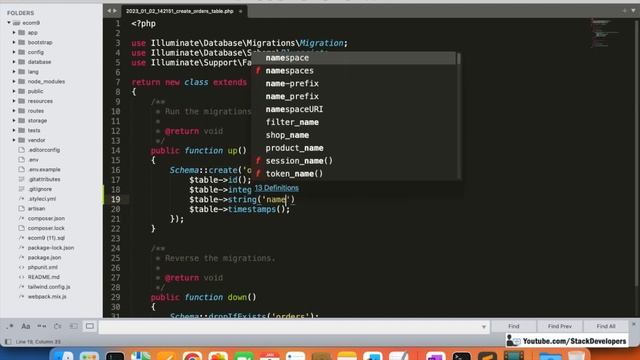Image resolution: width=640 pixels, height=360 pixels.
Task: Expand the resources folder arrow
Action: click(x=14, y=101)
